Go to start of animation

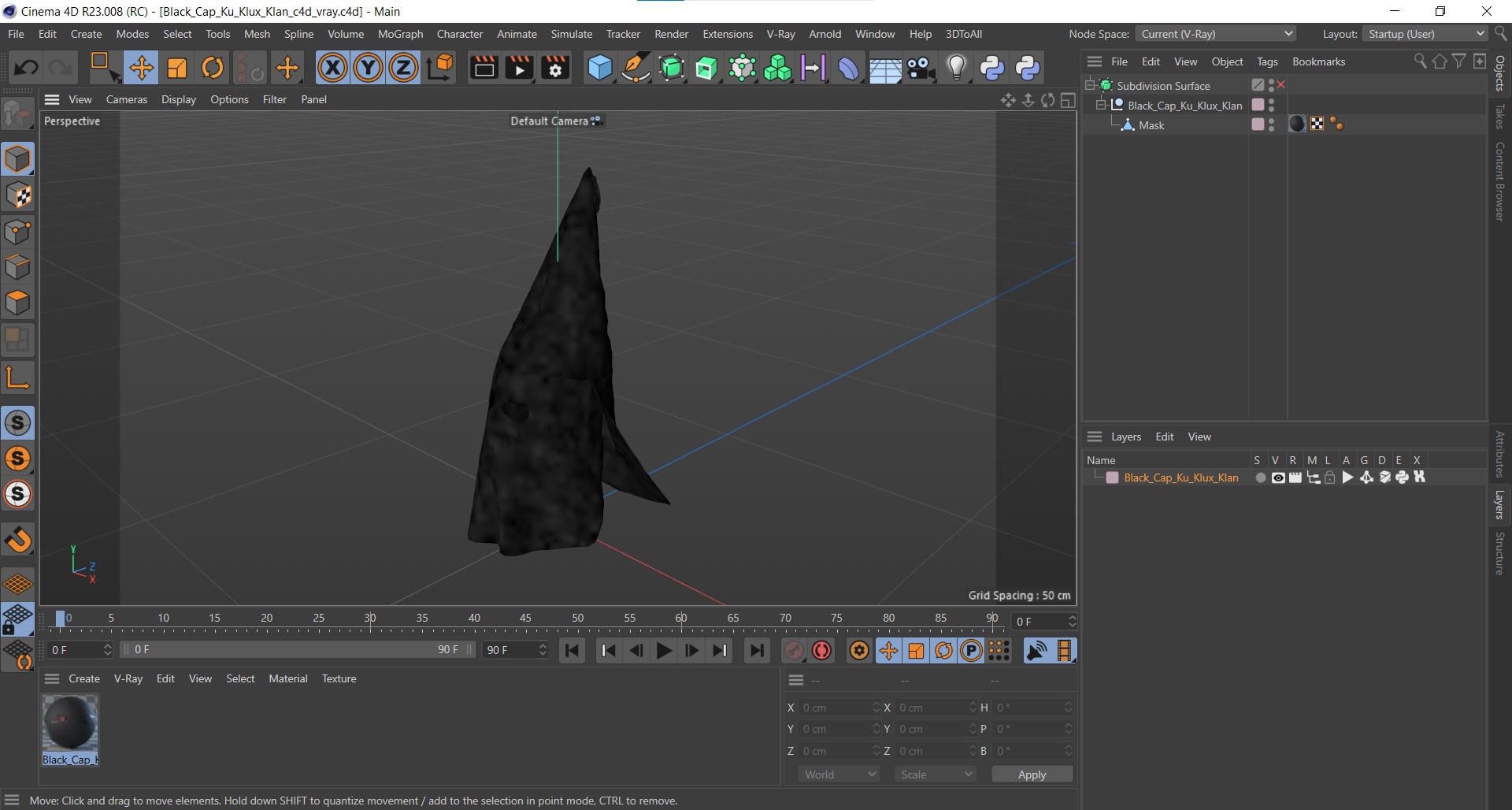573,651
